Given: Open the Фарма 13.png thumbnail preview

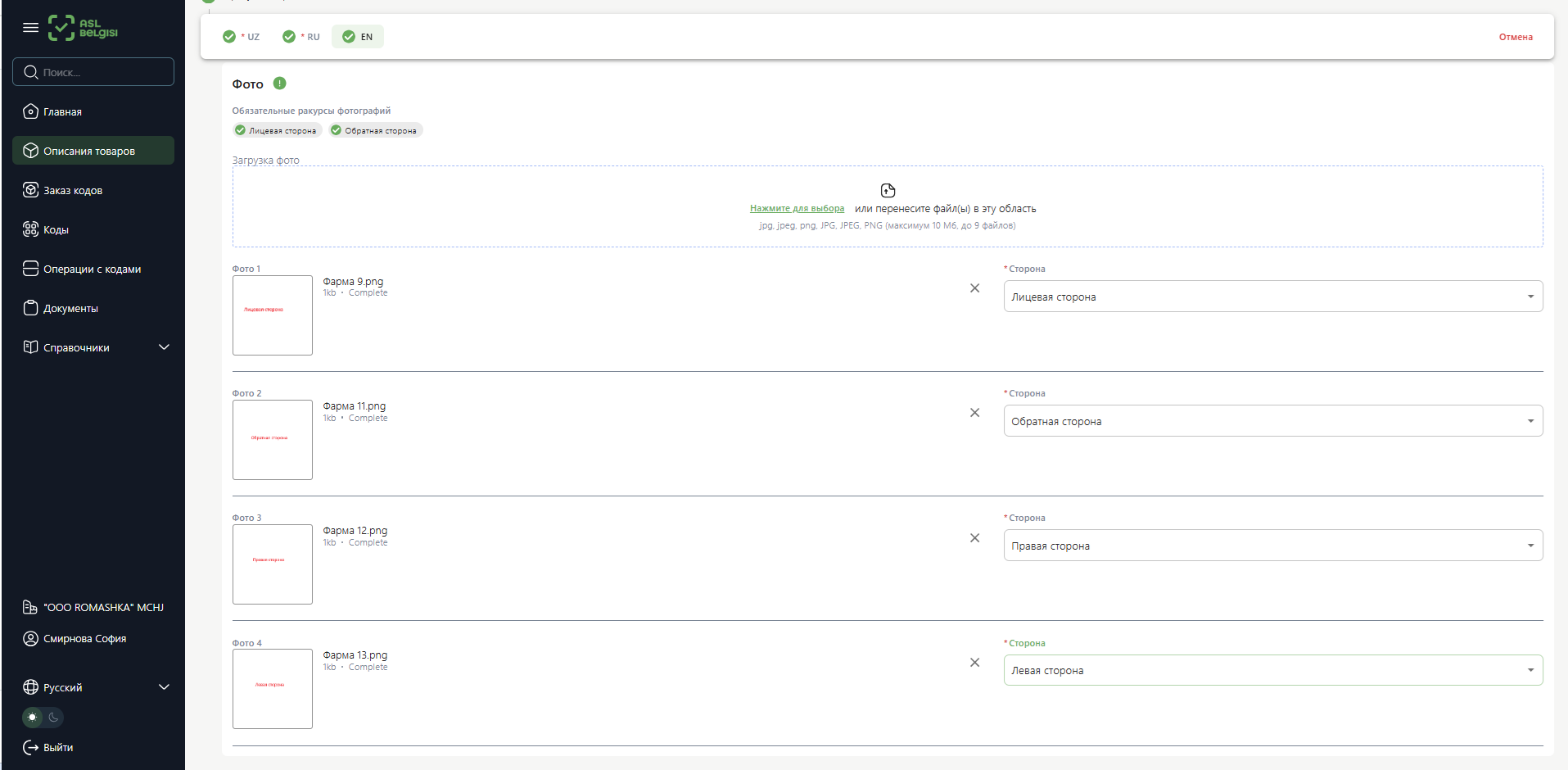Looking at the screenshot, I should 272,688.
